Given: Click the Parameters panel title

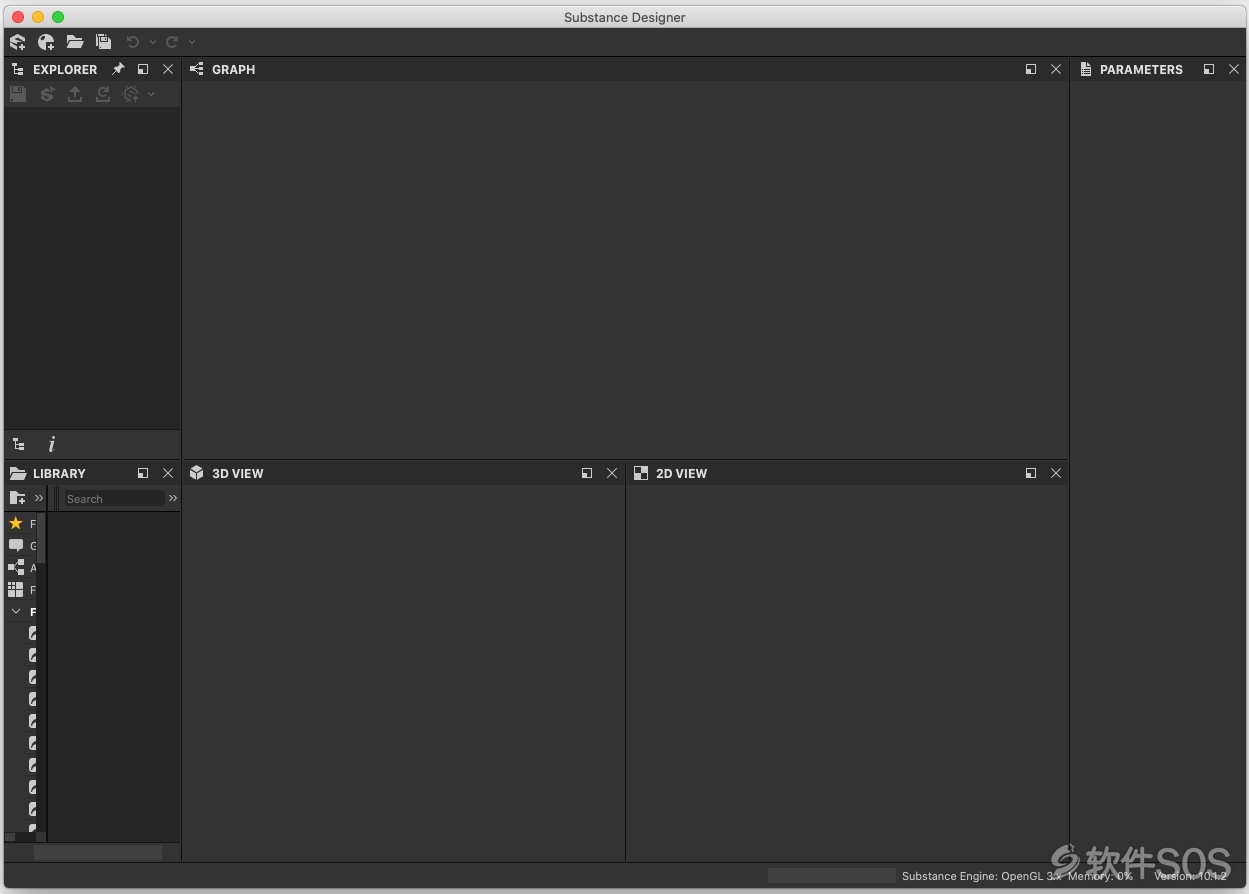Looking at the screenshot, I should click(x=1141, y=69).
